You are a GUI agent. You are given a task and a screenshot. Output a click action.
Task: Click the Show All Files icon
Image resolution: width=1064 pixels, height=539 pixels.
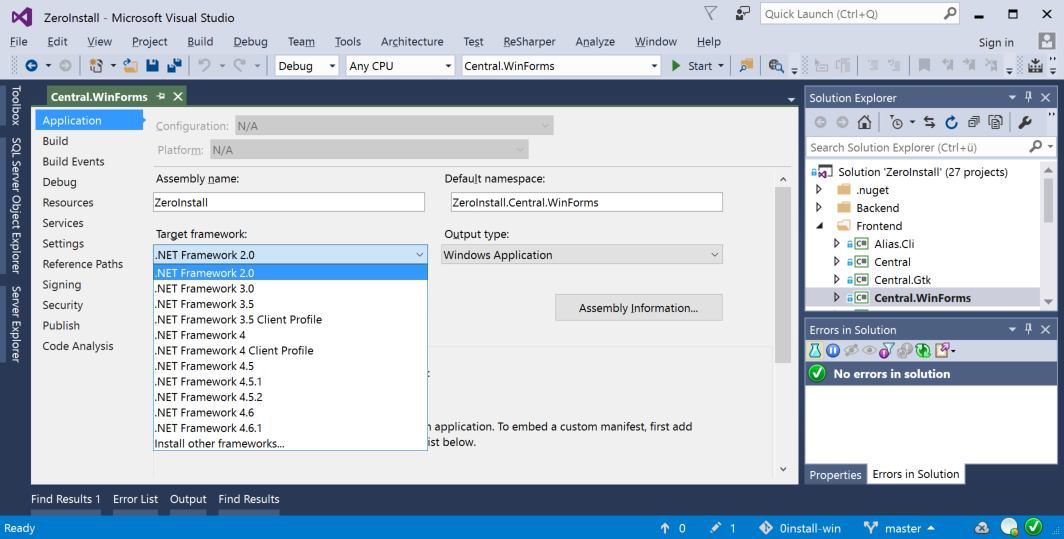pos(995,122)
